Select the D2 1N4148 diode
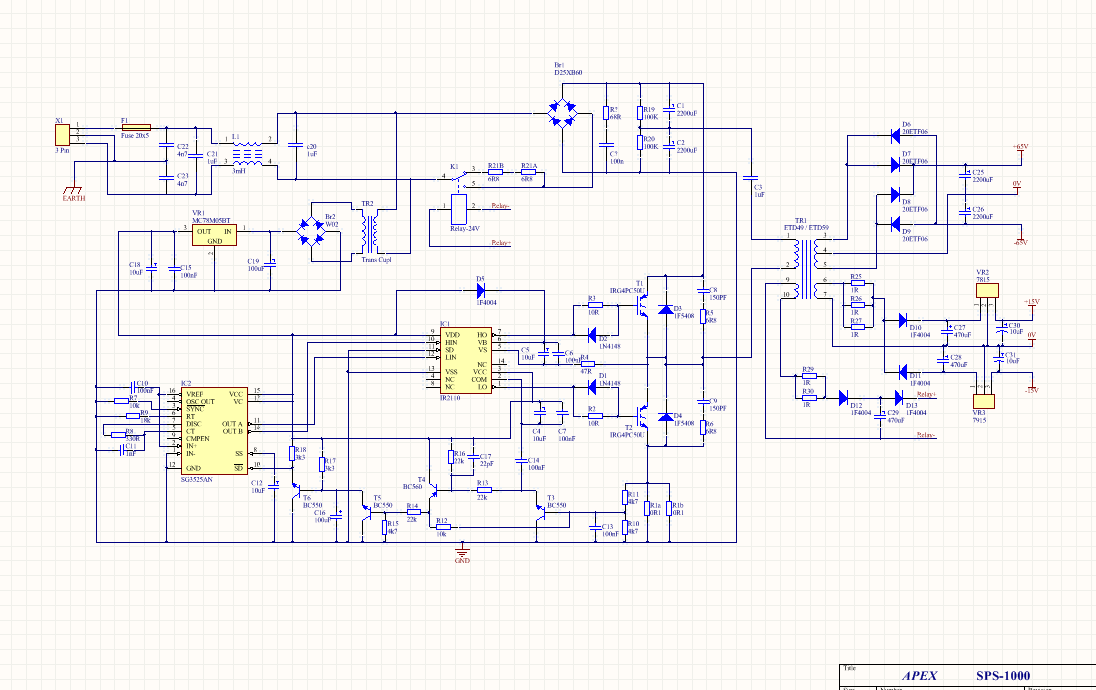Image resolution: width=1096 pixels, height=690 pixels. click(592, 335)
